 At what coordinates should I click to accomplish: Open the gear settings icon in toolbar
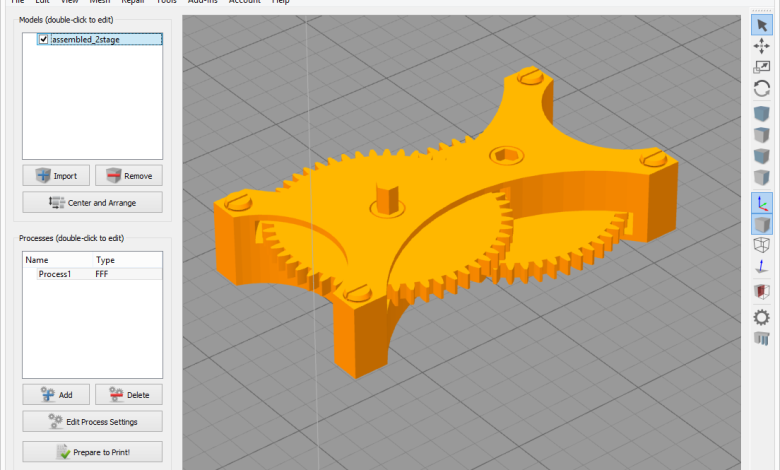(761, 317)
